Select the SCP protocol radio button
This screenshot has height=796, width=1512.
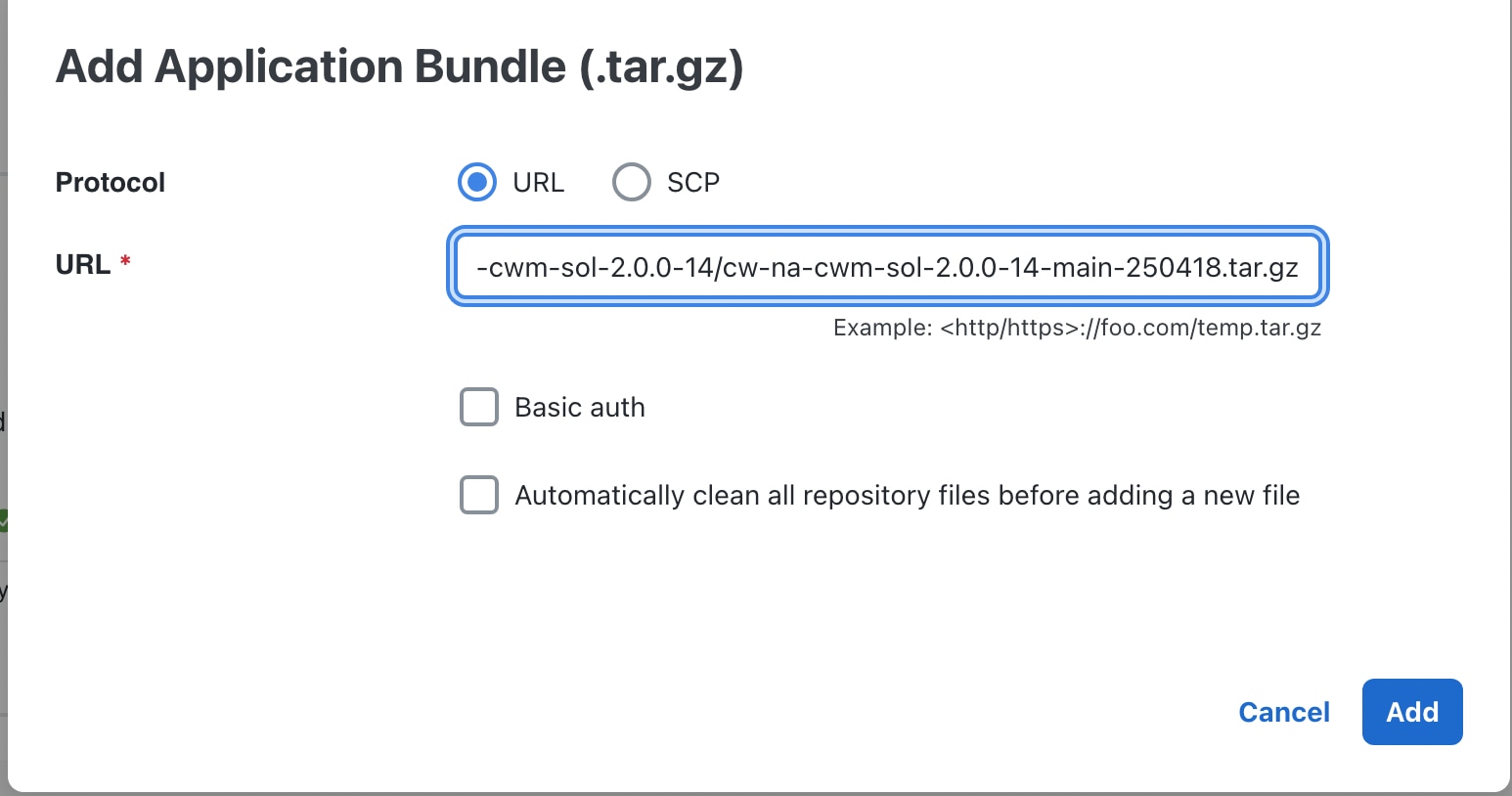point(632,182)
